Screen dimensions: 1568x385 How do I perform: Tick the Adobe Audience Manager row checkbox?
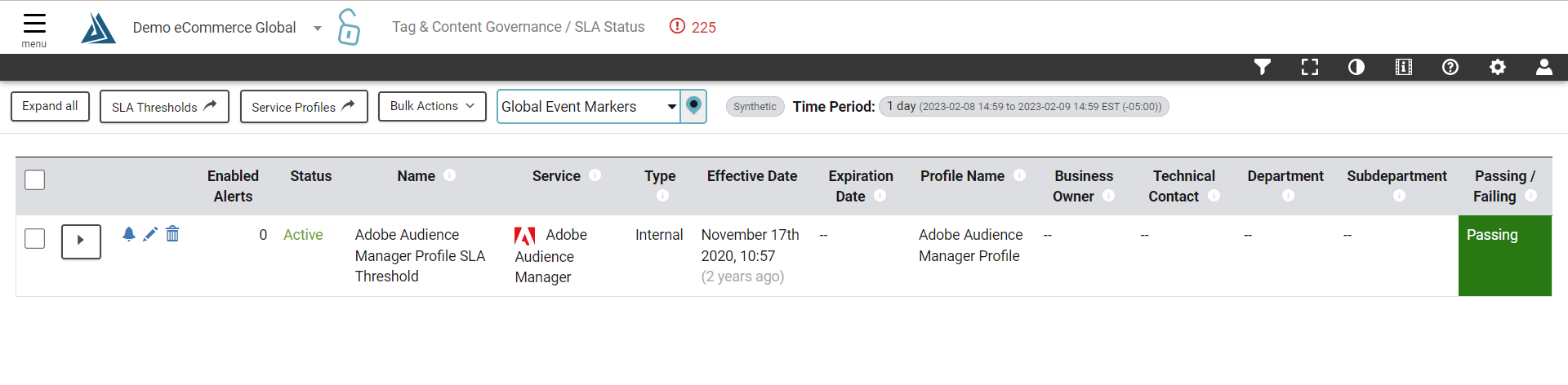pos(35,238)
